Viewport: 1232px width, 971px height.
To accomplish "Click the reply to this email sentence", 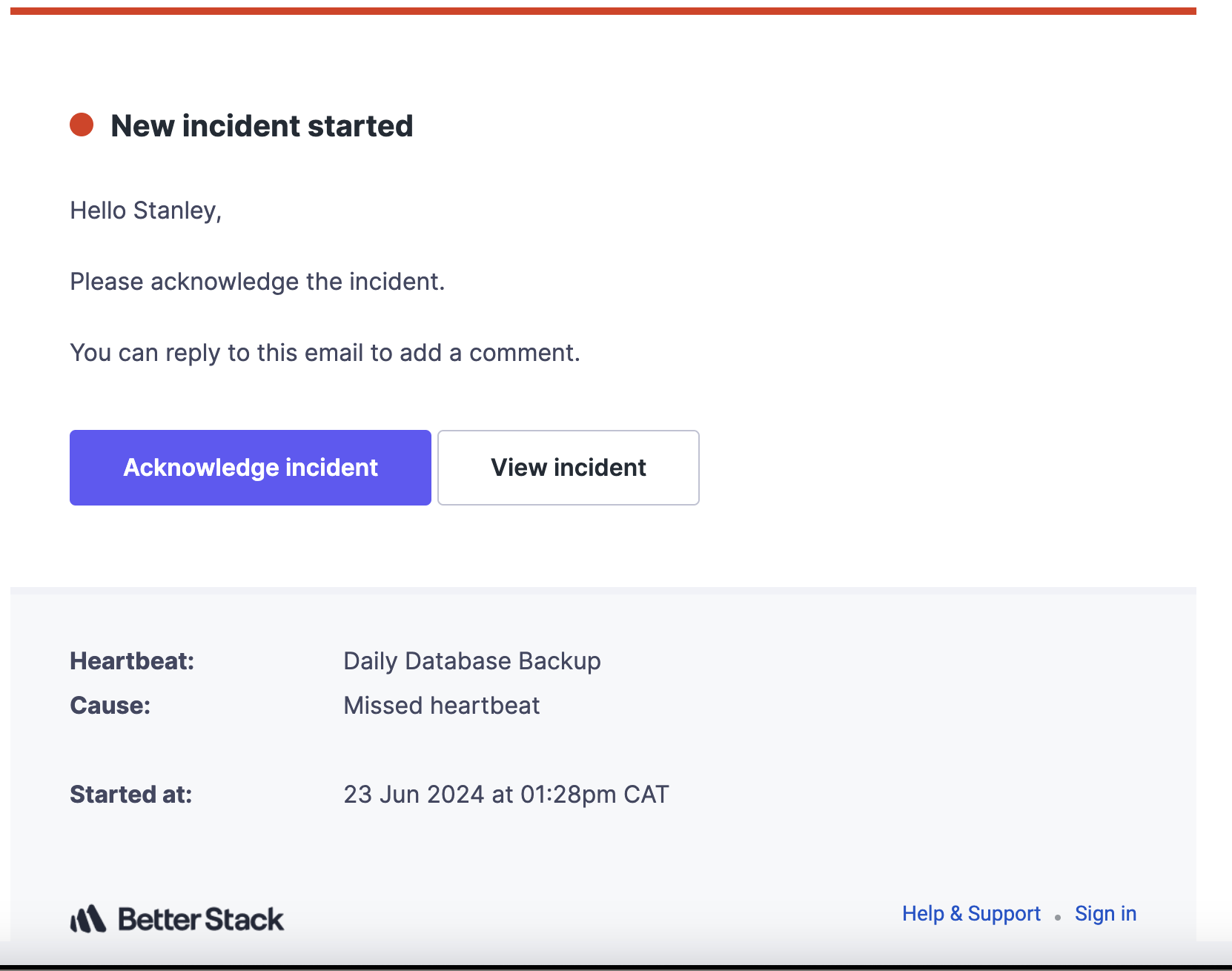I will click(x=325, y=353).
